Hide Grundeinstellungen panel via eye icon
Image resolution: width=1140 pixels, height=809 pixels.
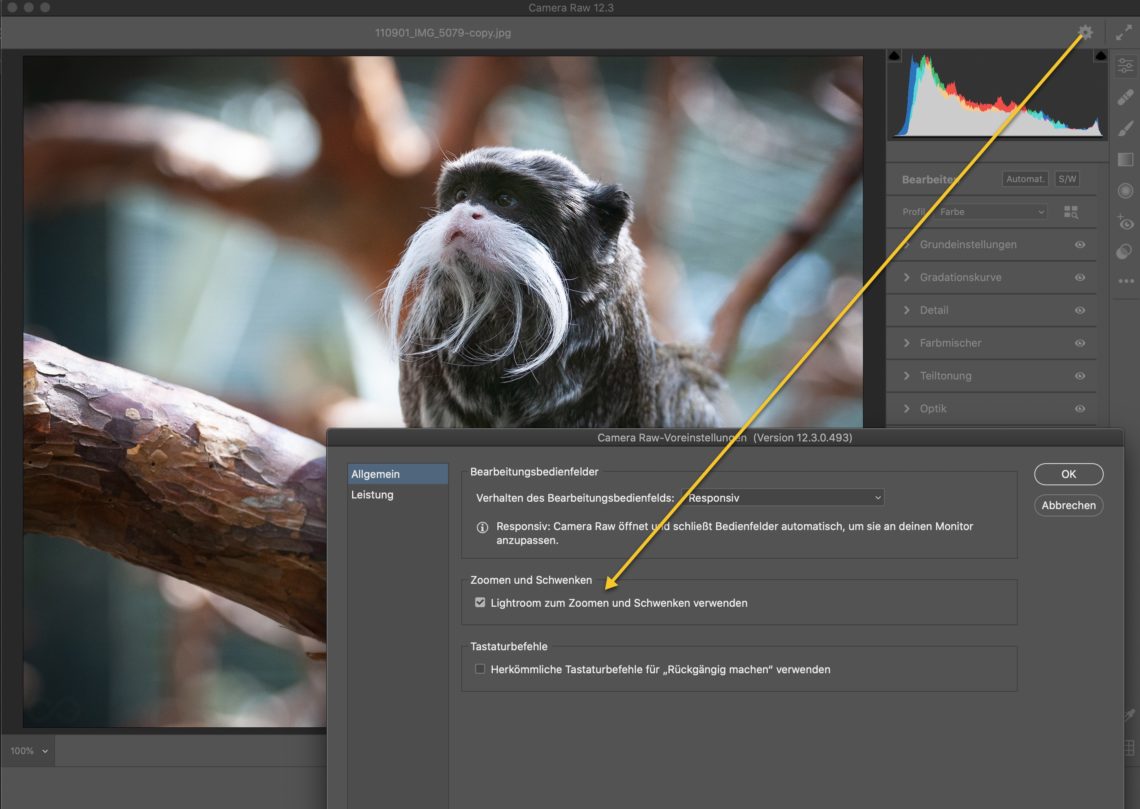(1080, 245)
